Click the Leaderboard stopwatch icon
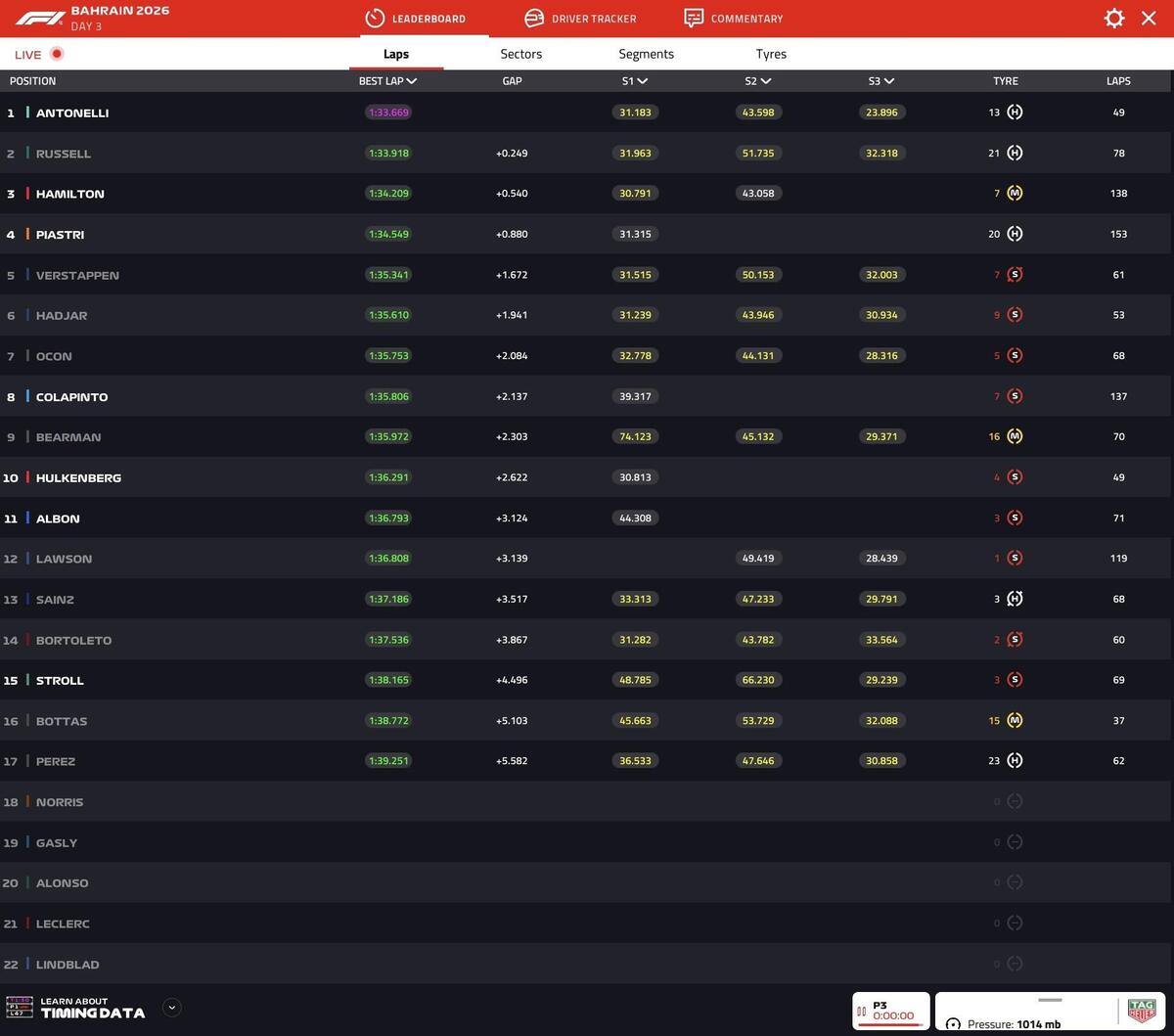This screenshot has height=1036, width=1174. click(x=374, y=19)
